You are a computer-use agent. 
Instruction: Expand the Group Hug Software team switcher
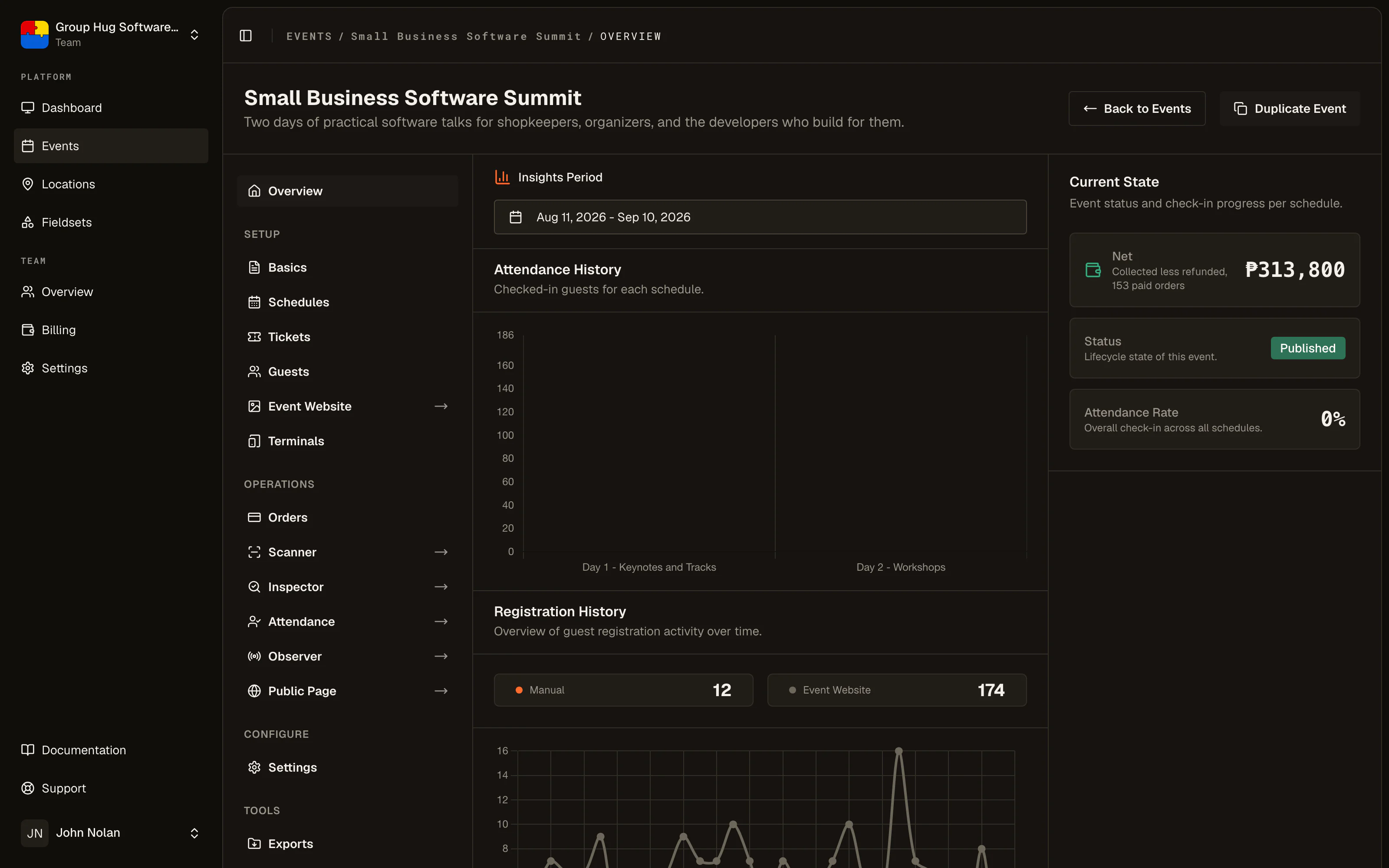point(111,34)
